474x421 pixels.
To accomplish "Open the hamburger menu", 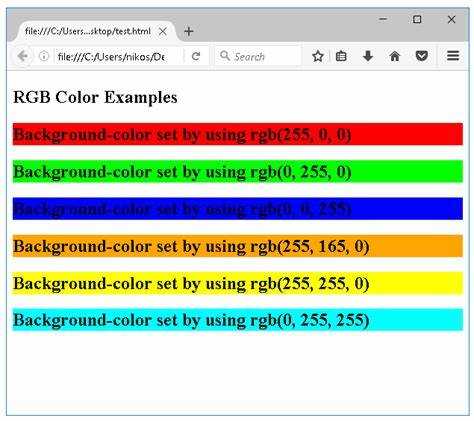I will (x=453, y=56).
